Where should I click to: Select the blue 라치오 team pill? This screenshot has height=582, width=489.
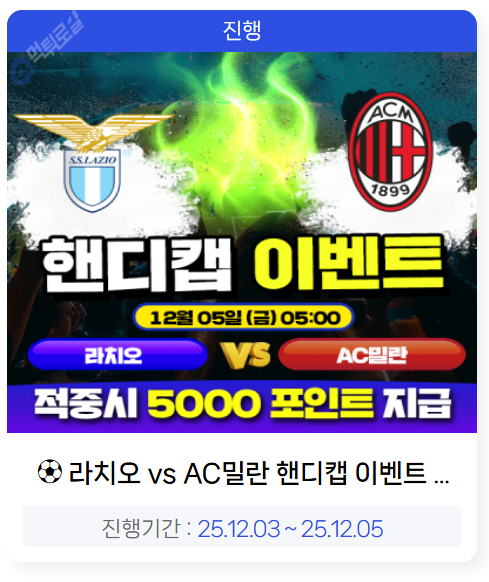click(x=117, y=355)
